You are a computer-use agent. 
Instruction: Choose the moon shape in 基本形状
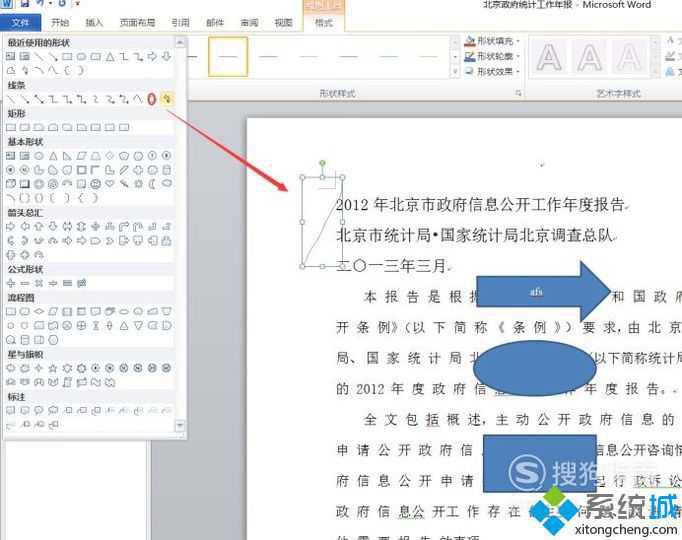coord(152,184)
